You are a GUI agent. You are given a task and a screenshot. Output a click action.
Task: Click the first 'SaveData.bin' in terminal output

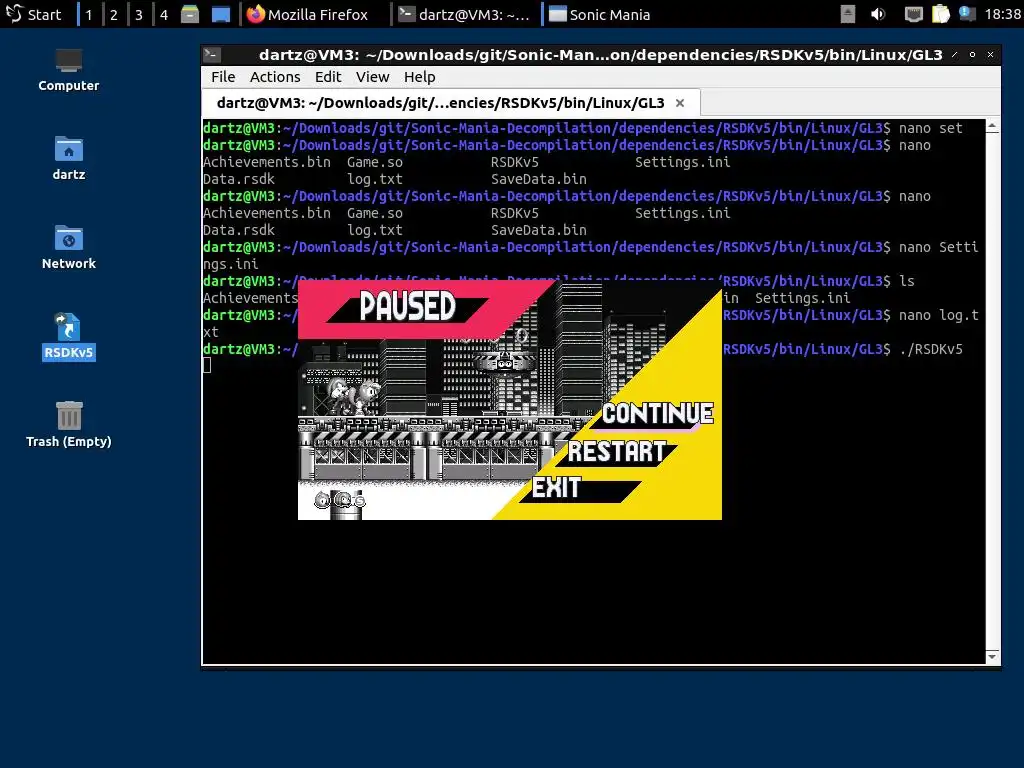tap(539, 179)
